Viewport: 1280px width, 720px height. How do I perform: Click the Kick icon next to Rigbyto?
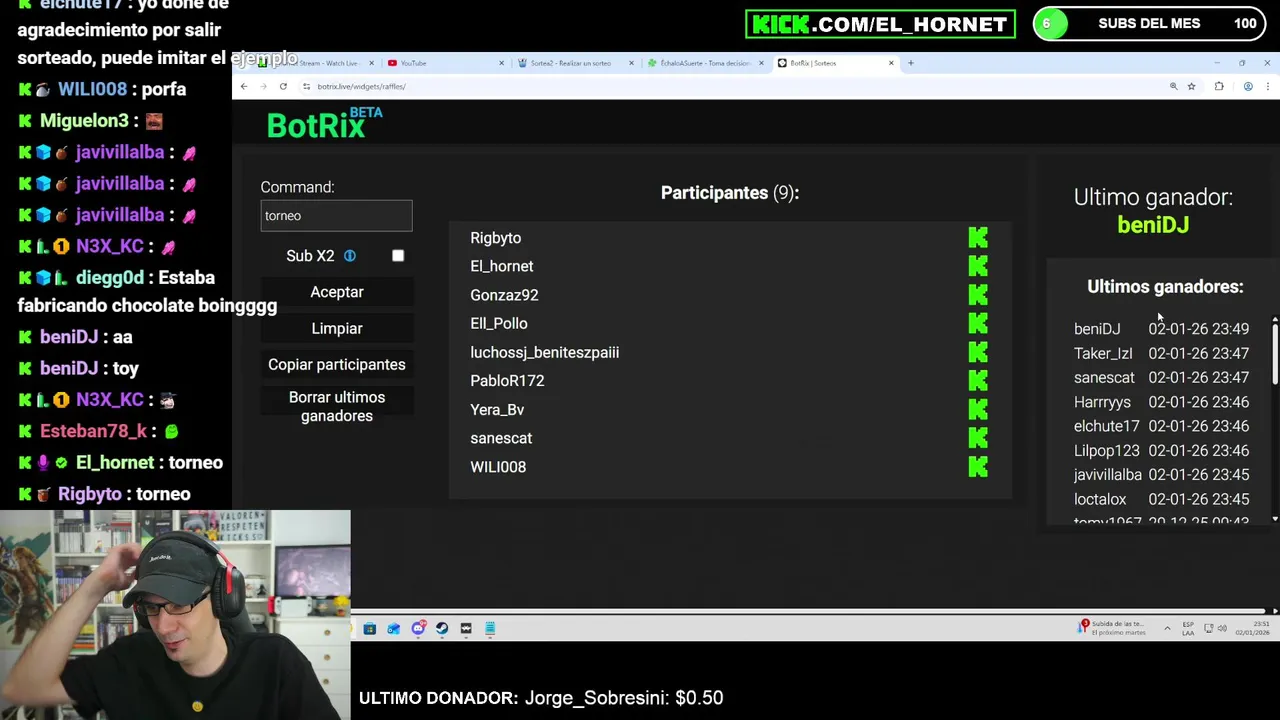click(x=978, y=238)
